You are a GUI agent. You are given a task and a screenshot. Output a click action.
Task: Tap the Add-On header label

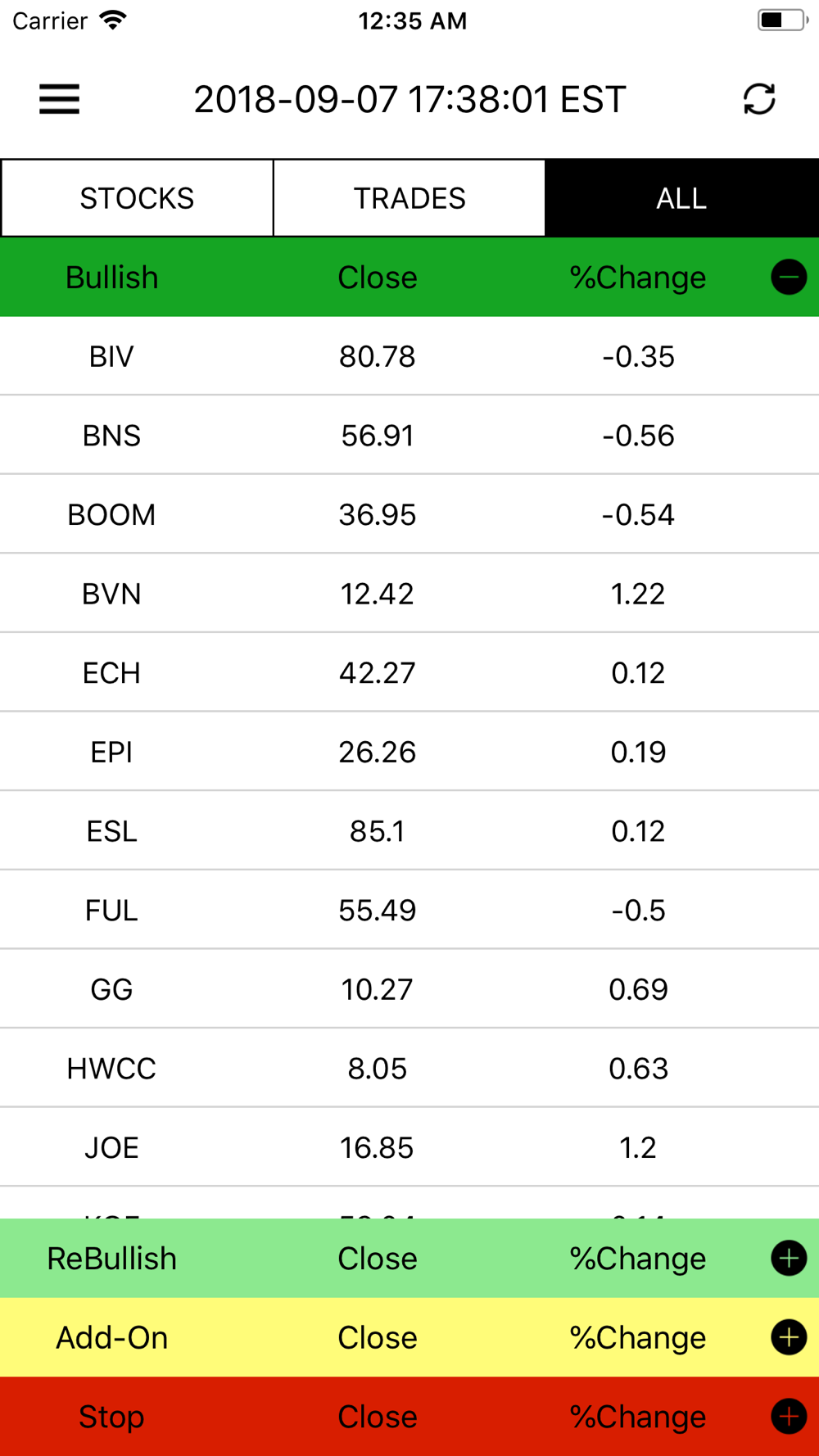(x=111, y=1338)
